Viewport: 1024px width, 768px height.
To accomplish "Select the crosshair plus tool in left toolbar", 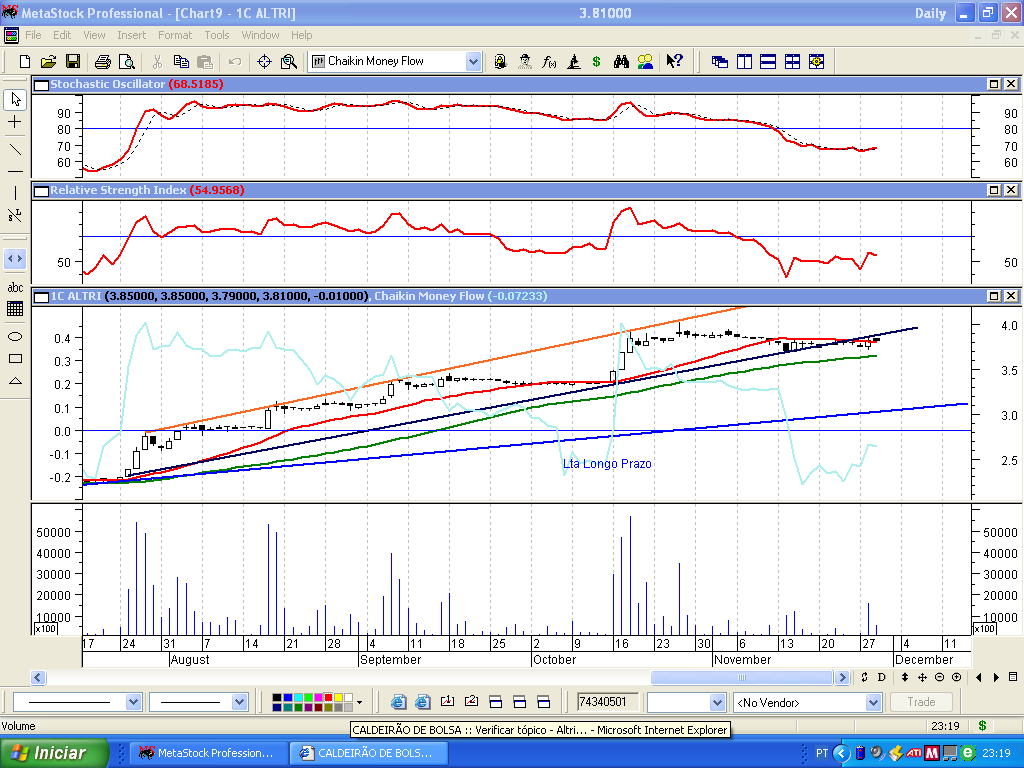I will pos(15,121).
